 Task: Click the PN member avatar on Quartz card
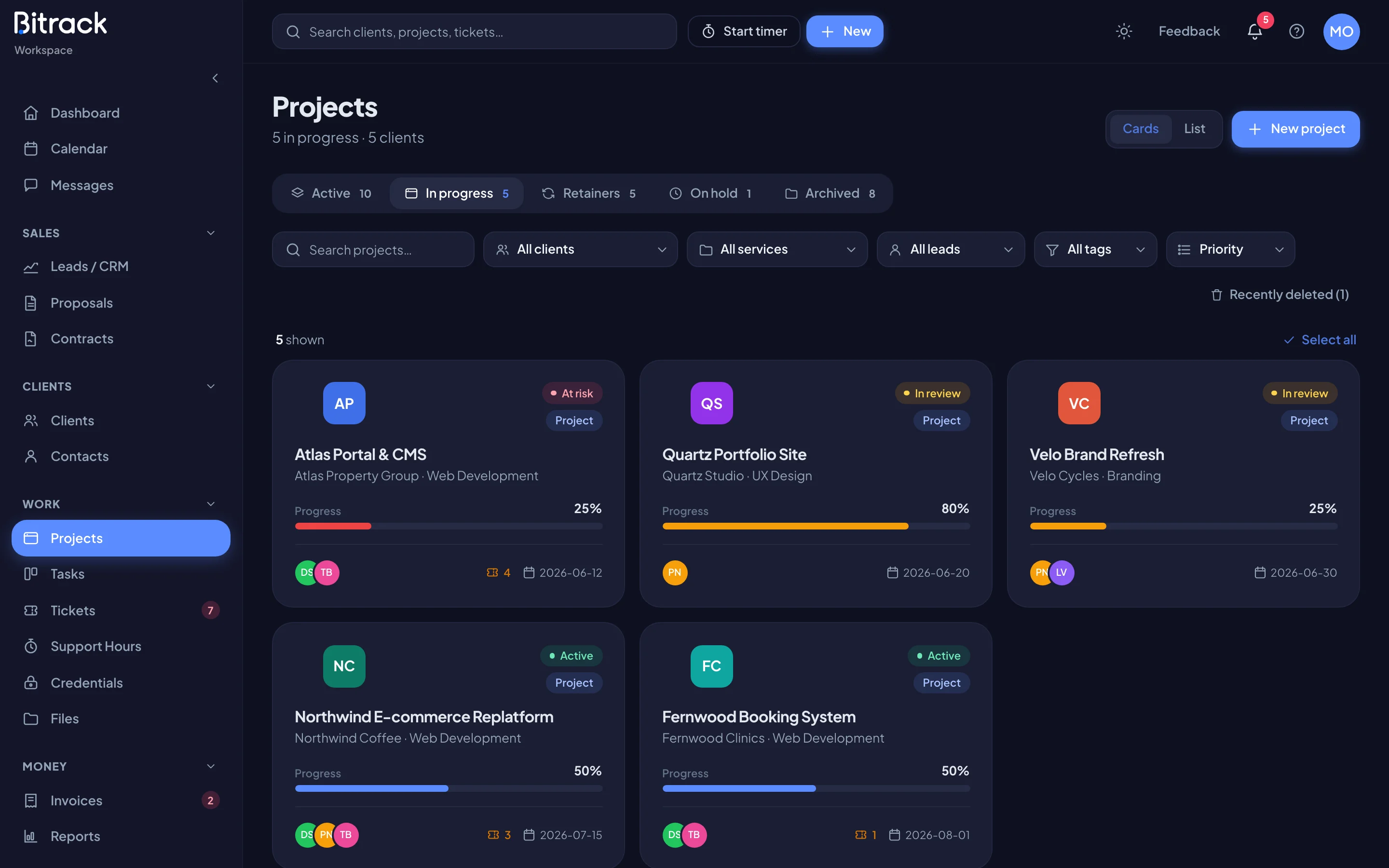[674, 572]
